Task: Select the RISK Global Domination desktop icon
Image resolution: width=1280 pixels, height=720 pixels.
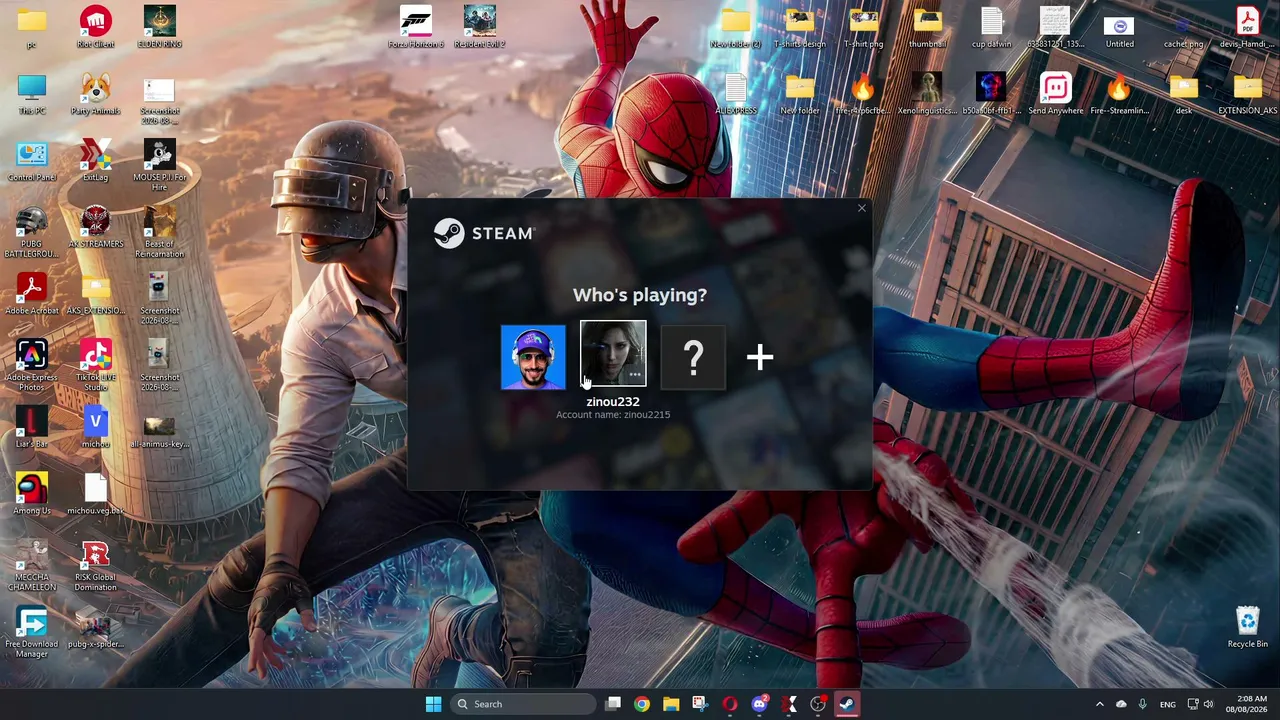Action: click(x=96, y=565)
